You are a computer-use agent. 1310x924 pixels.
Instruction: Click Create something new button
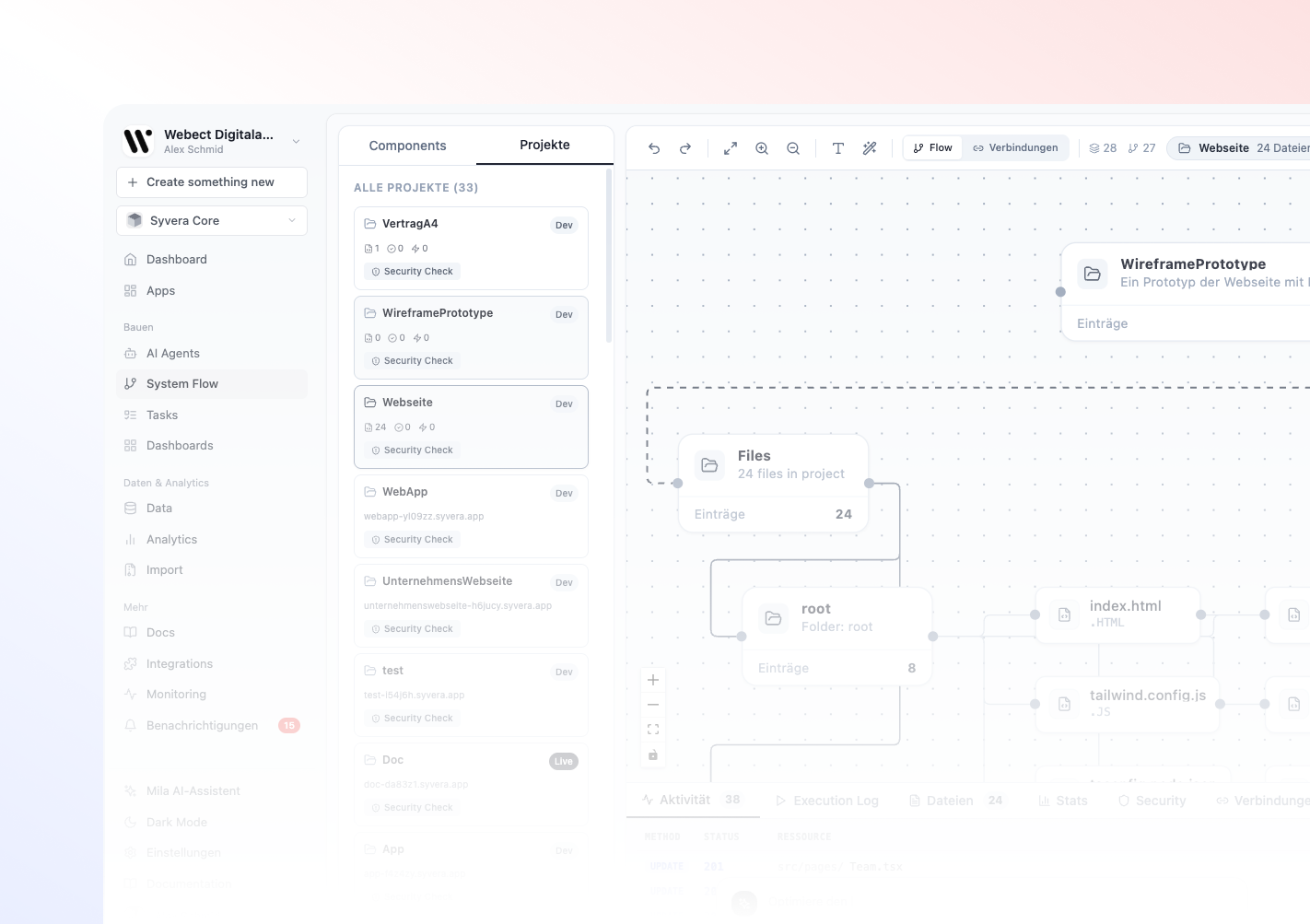212,182
